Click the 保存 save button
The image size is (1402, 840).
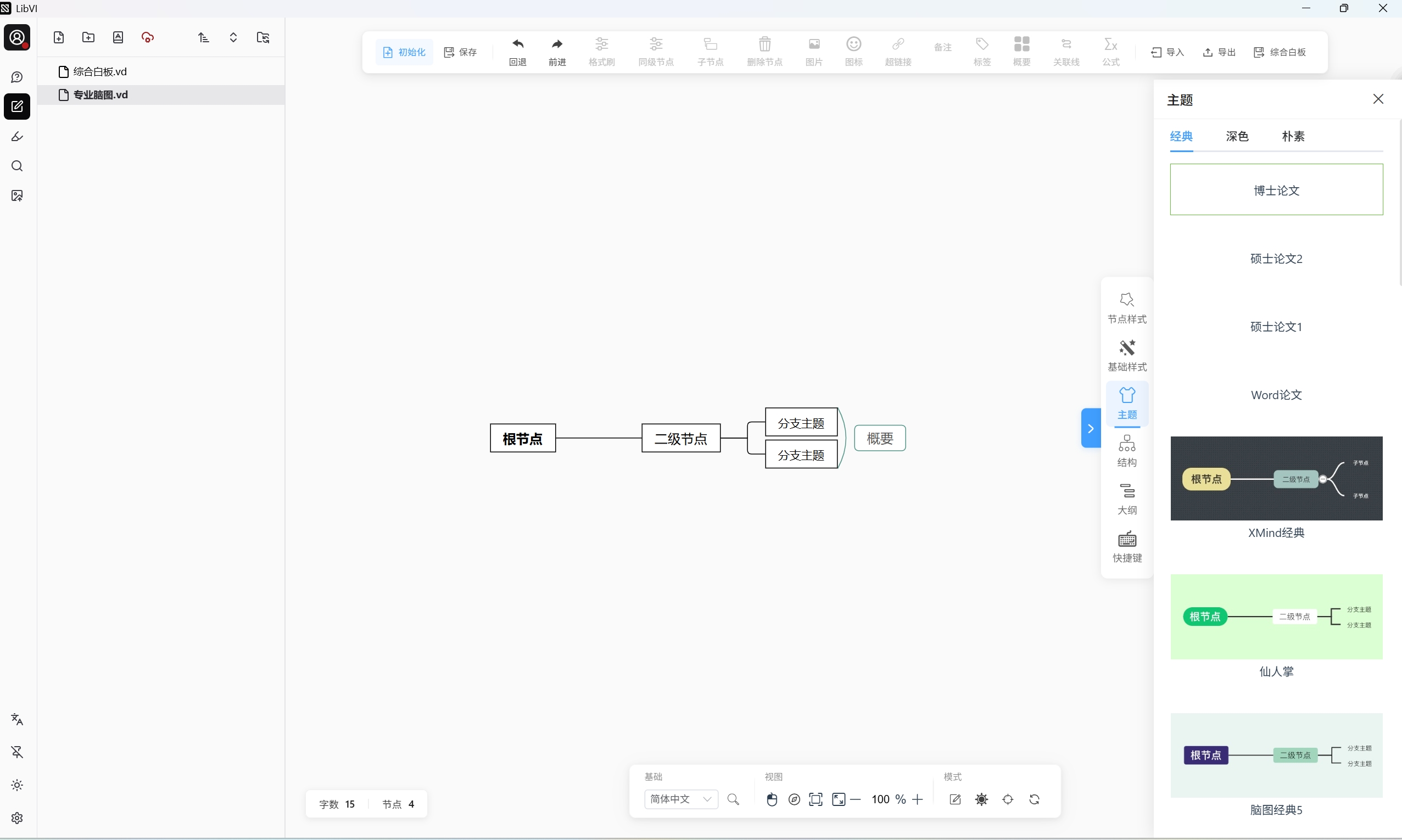(461, 52)
